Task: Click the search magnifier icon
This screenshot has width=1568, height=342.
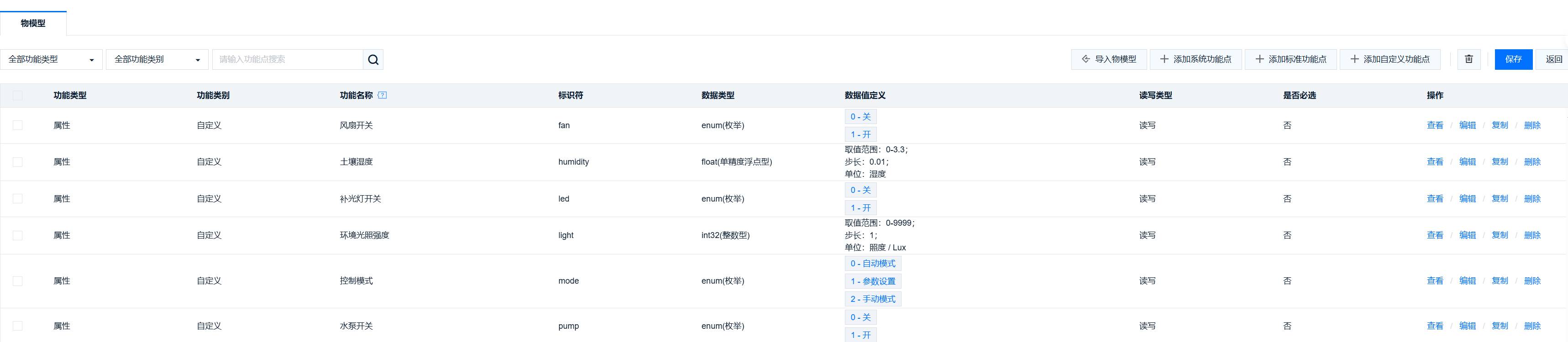Action: pos(373,60)
